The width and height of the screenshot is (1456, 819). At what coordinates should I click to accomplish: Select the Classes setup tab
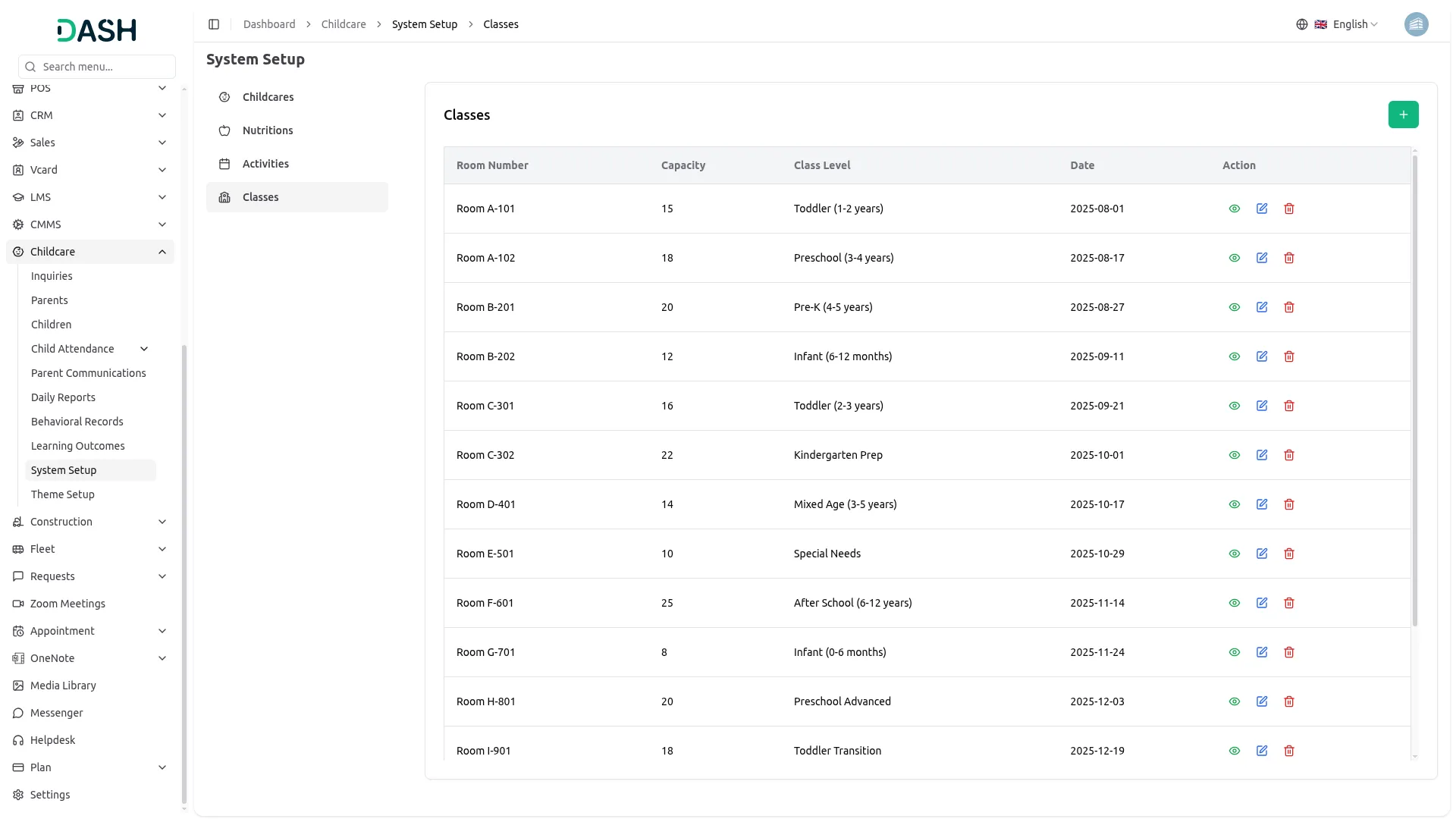tap(297, 197)
